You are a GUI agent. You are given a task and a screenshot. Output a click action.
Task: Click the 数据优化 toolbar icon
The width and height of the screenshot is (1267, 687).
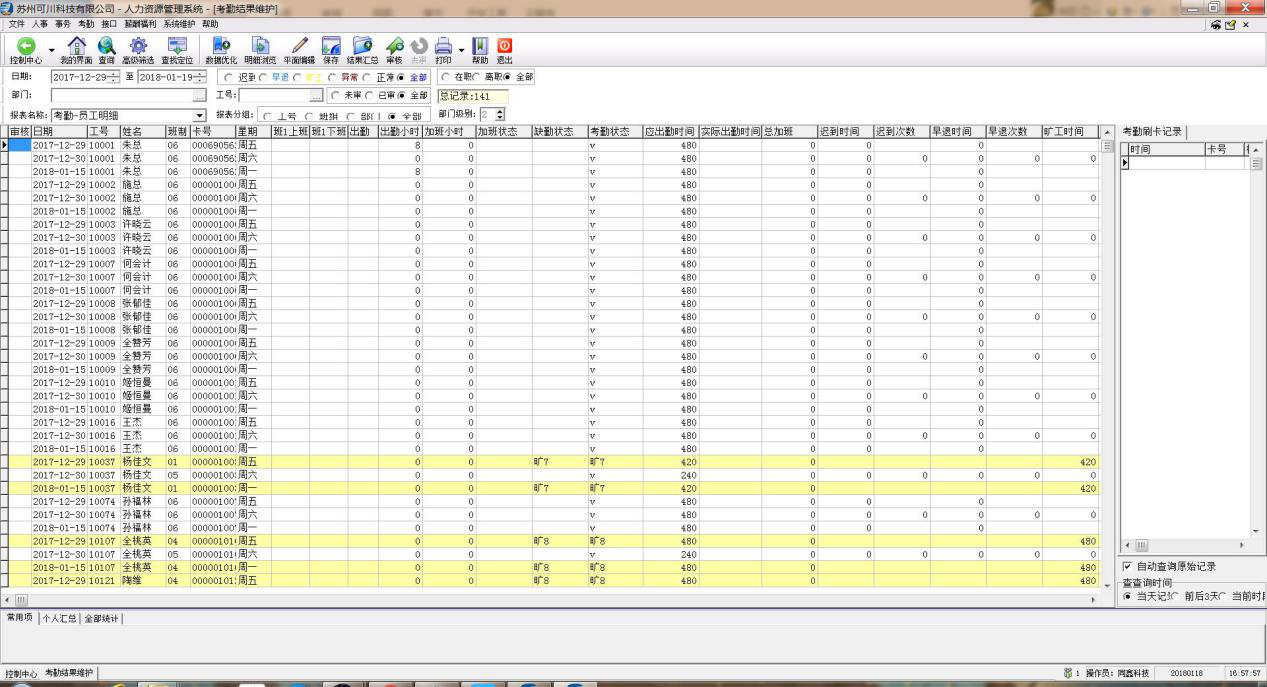tap(220, 46)
